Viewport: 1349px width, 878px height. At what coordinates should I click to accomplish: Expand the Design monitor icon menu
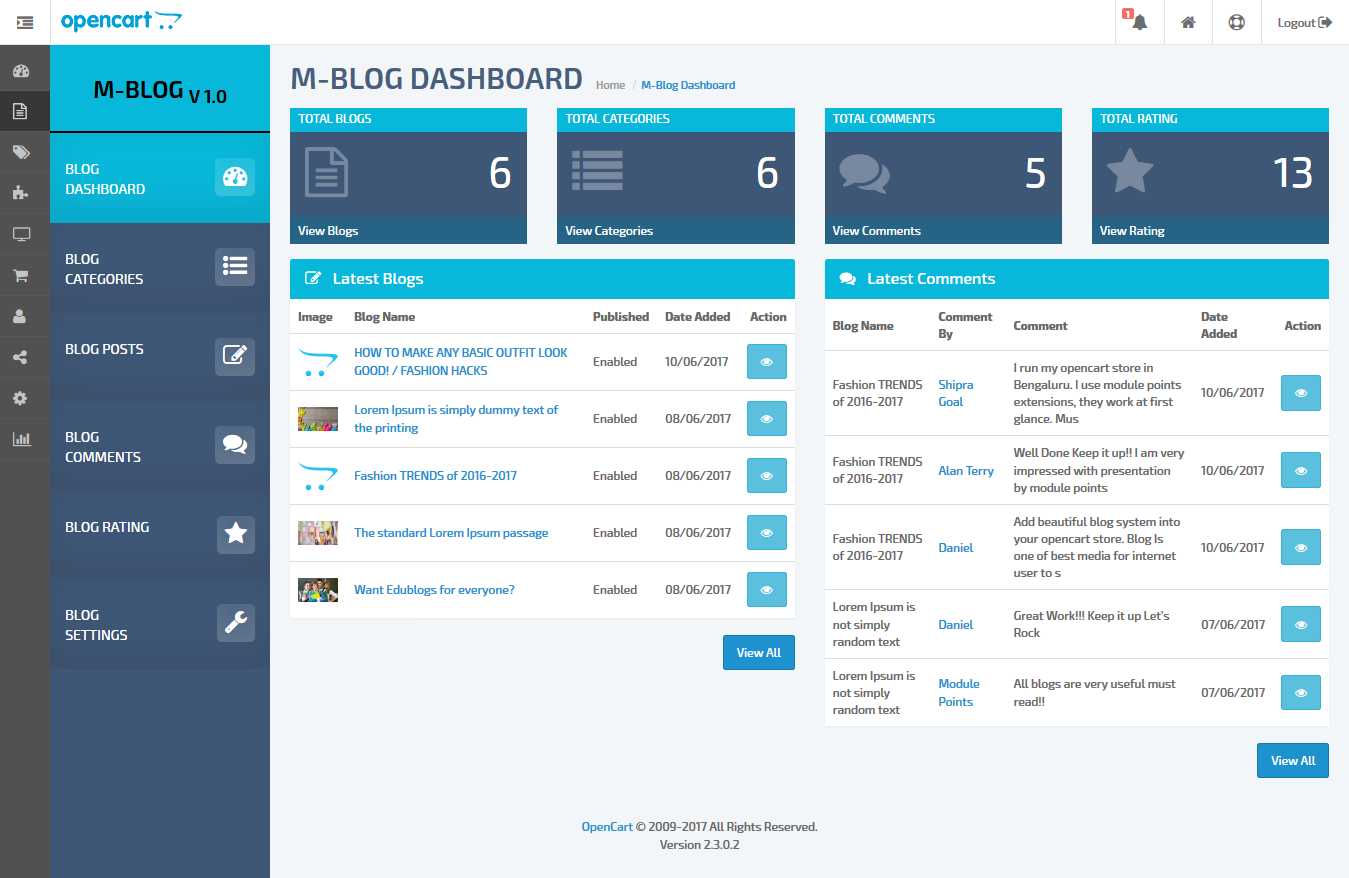20,234
